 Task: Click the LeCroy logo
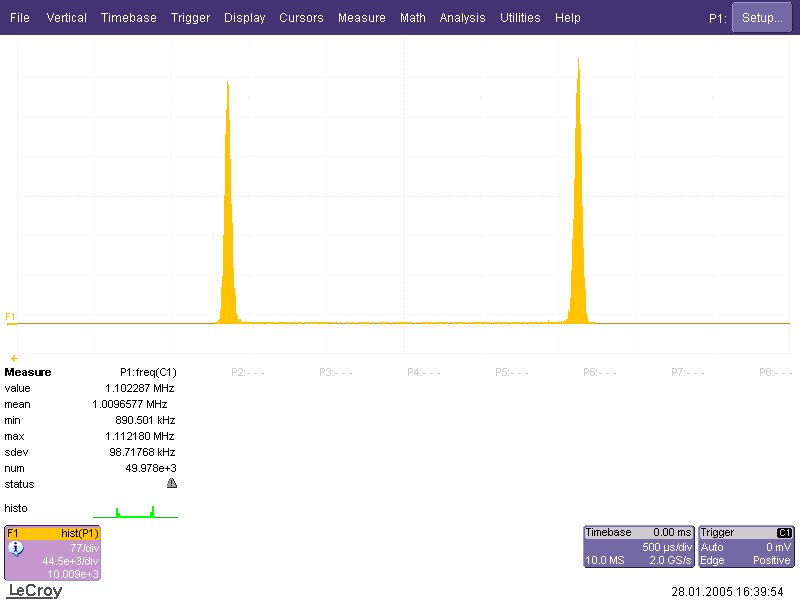coord(34,591)
